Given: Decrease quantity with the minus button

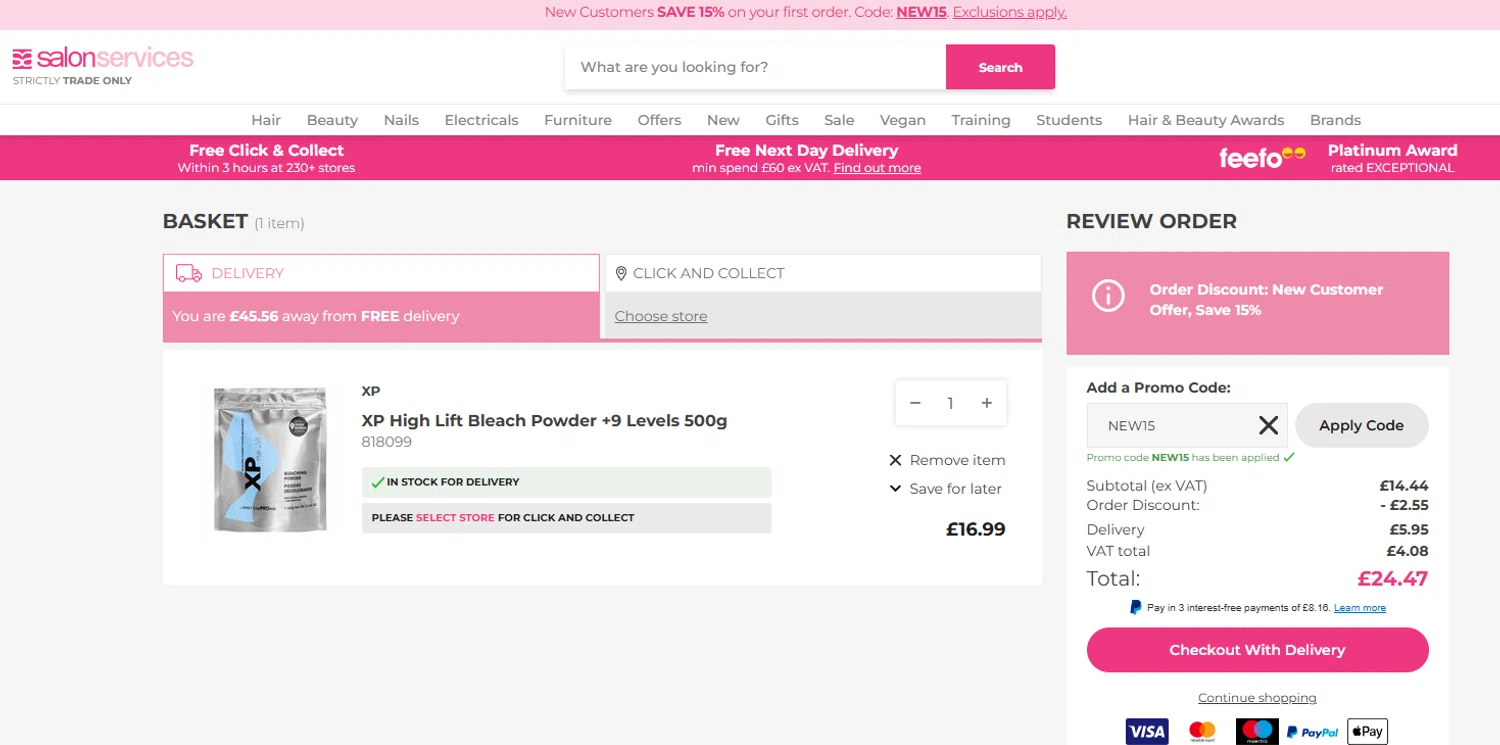Looking at the screenshot, I should pyautogui.click(x=915, y=403).
